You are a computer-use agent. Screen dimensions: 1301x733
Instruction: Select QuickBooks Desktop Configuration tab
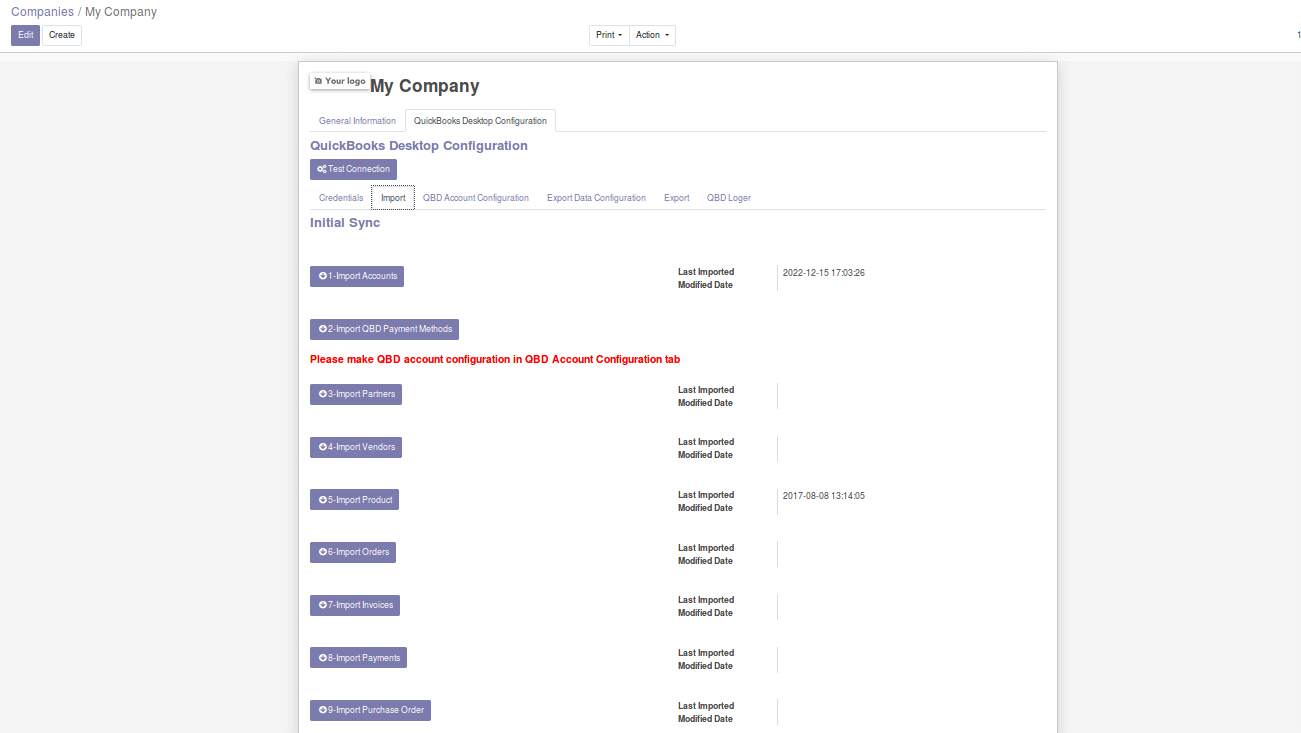tap(480, 121)
